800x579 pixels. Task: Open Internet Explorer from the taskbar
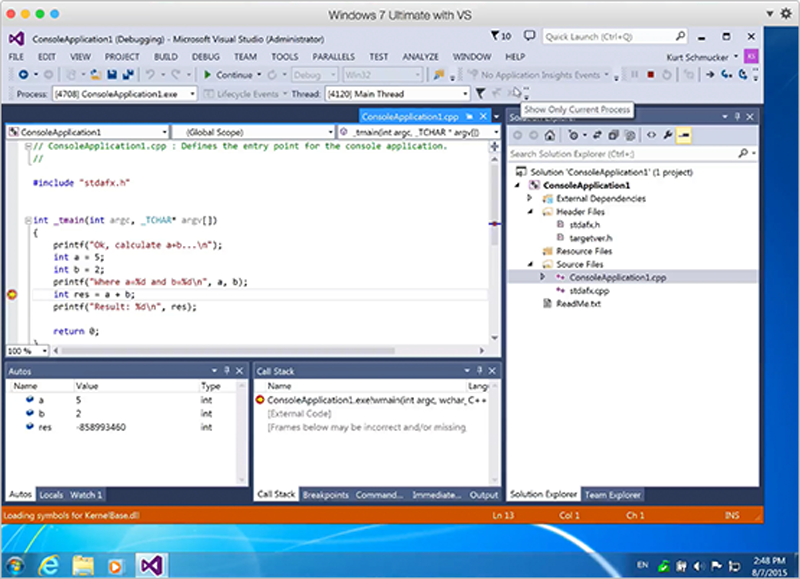click(49, 565)
